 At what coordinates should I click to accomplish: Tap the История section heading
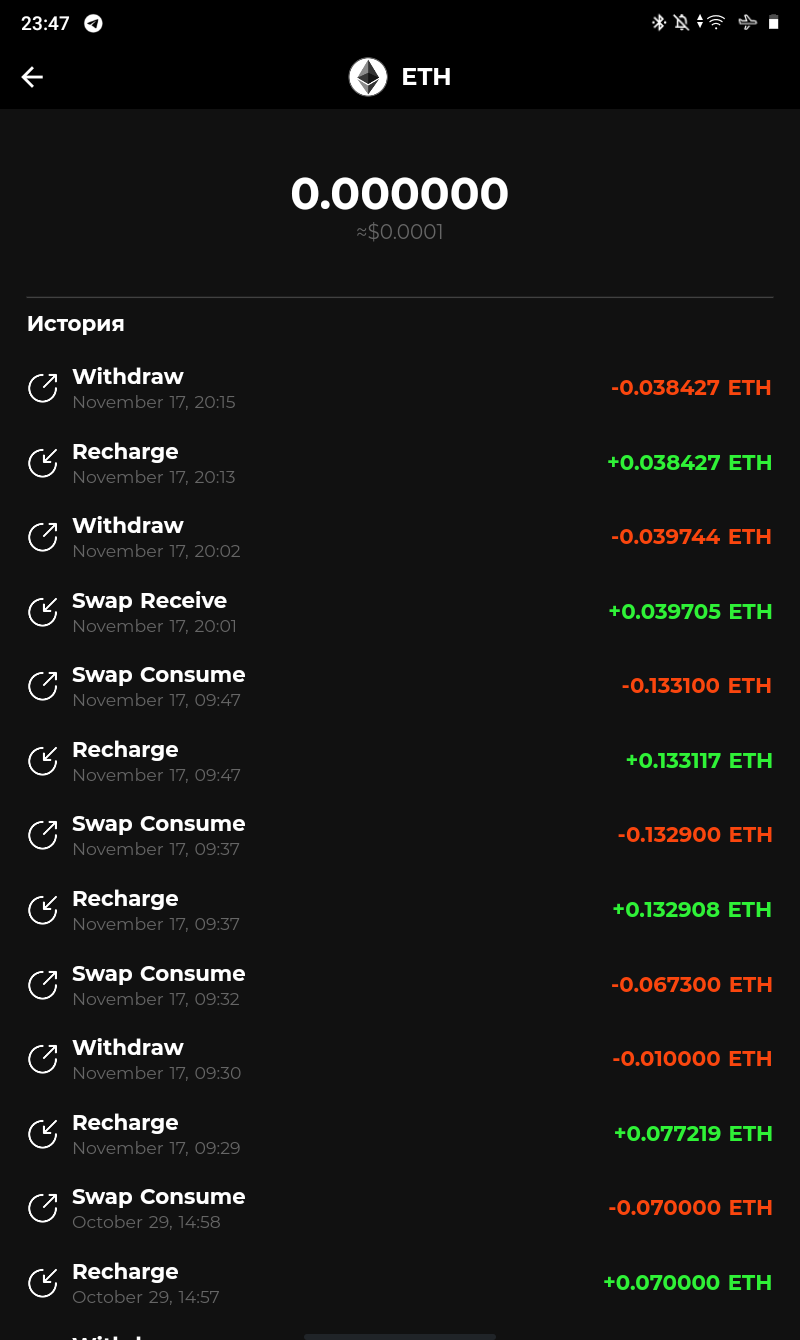76,323
